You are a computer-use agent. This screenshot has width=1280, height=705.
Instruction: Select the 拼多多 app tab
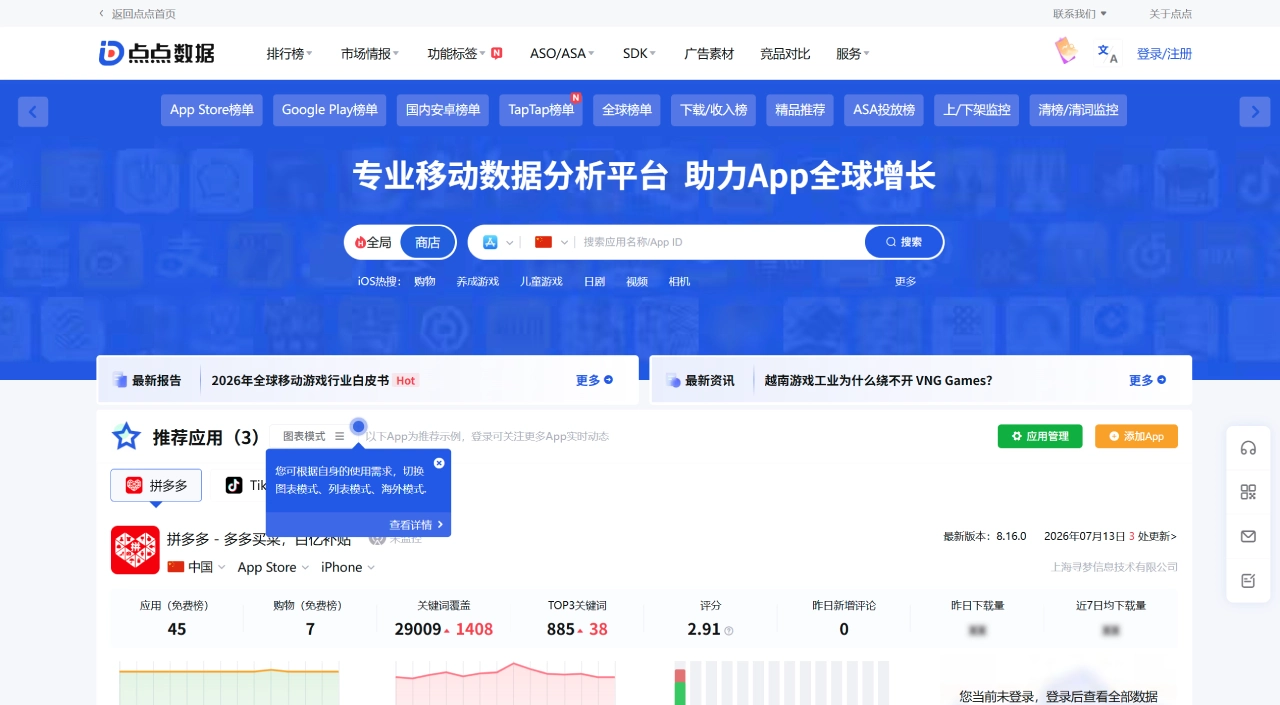156,485
